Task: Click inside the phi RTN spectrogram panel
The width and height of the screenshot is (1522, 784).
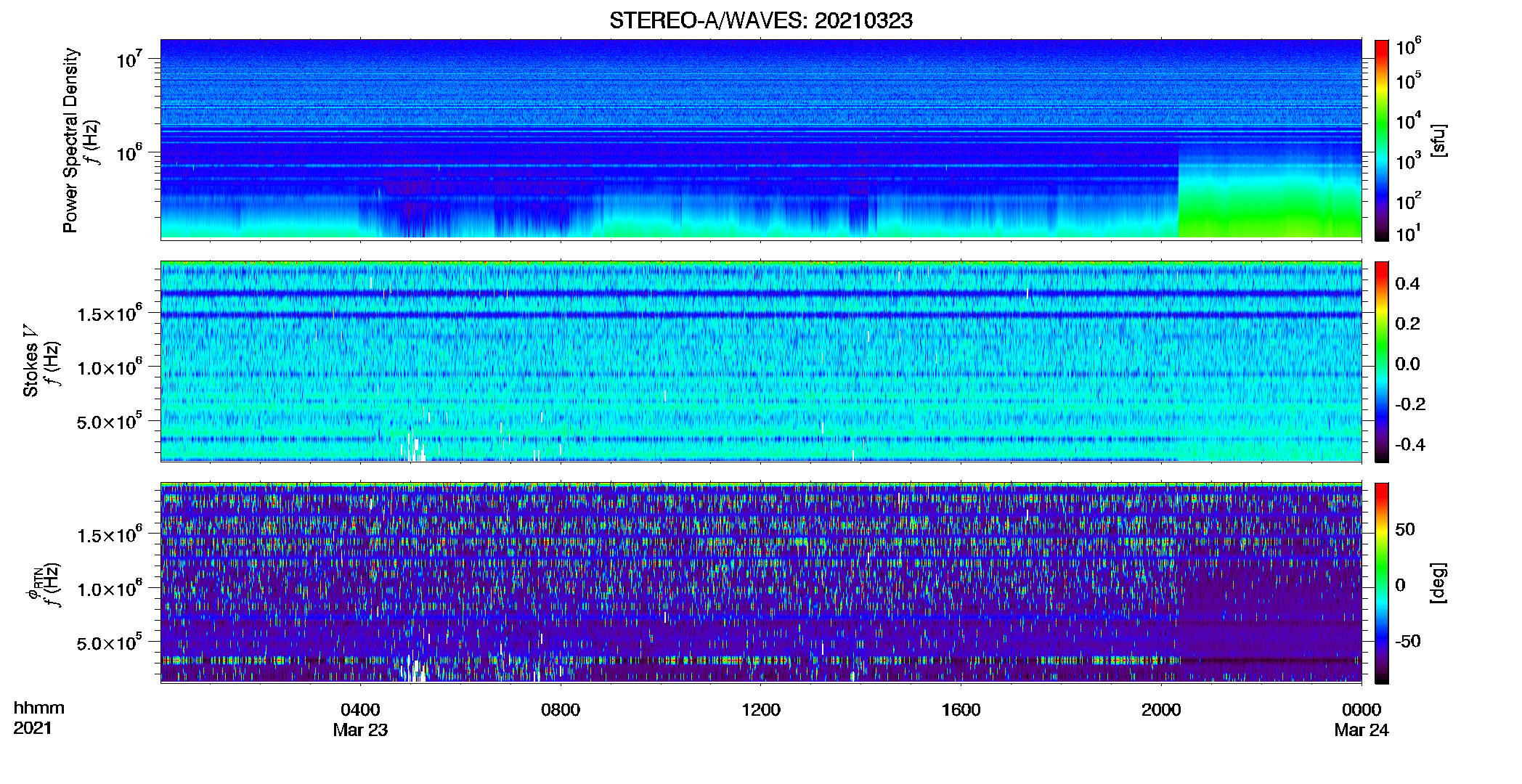Action: pyautogui.click(x=761, y=582)
